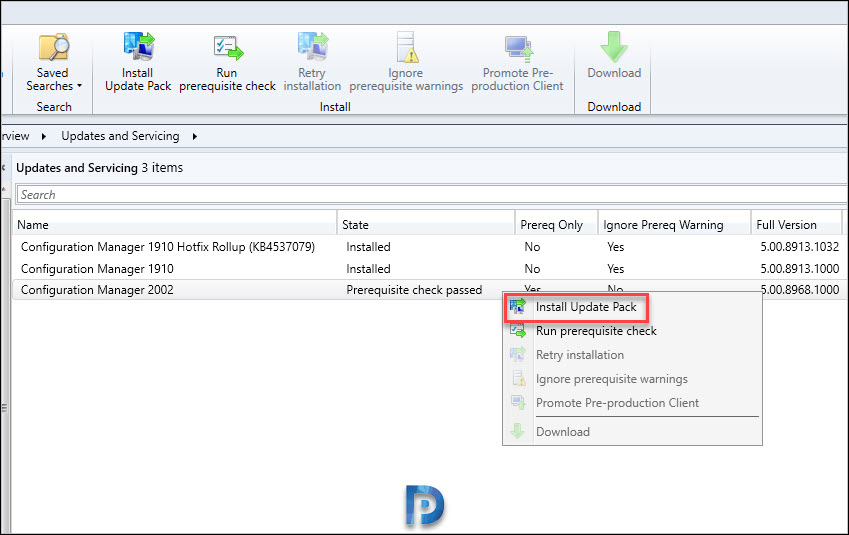The image size is (849, 535).
Task: Sort by the Name column header
Action: (174, 225)
